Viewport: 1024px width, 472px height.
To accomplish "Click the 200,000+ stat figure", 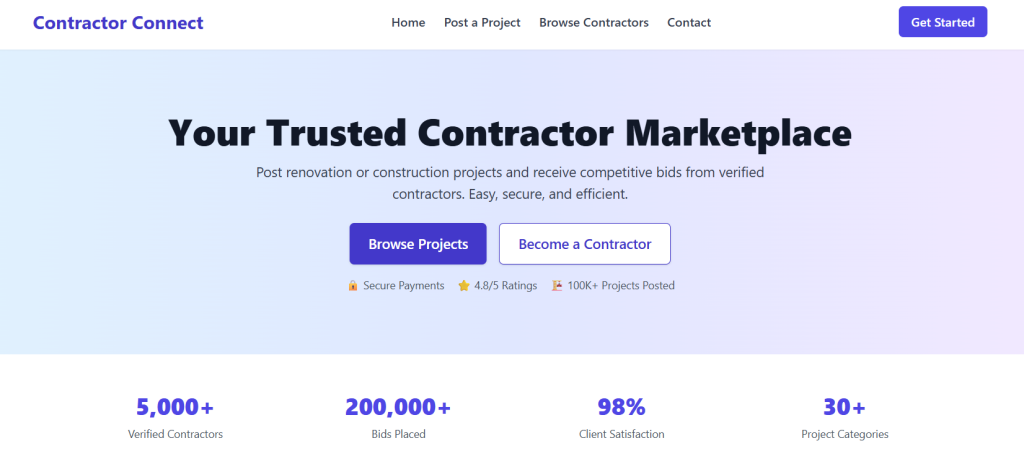I will click(x=398, y=407).
